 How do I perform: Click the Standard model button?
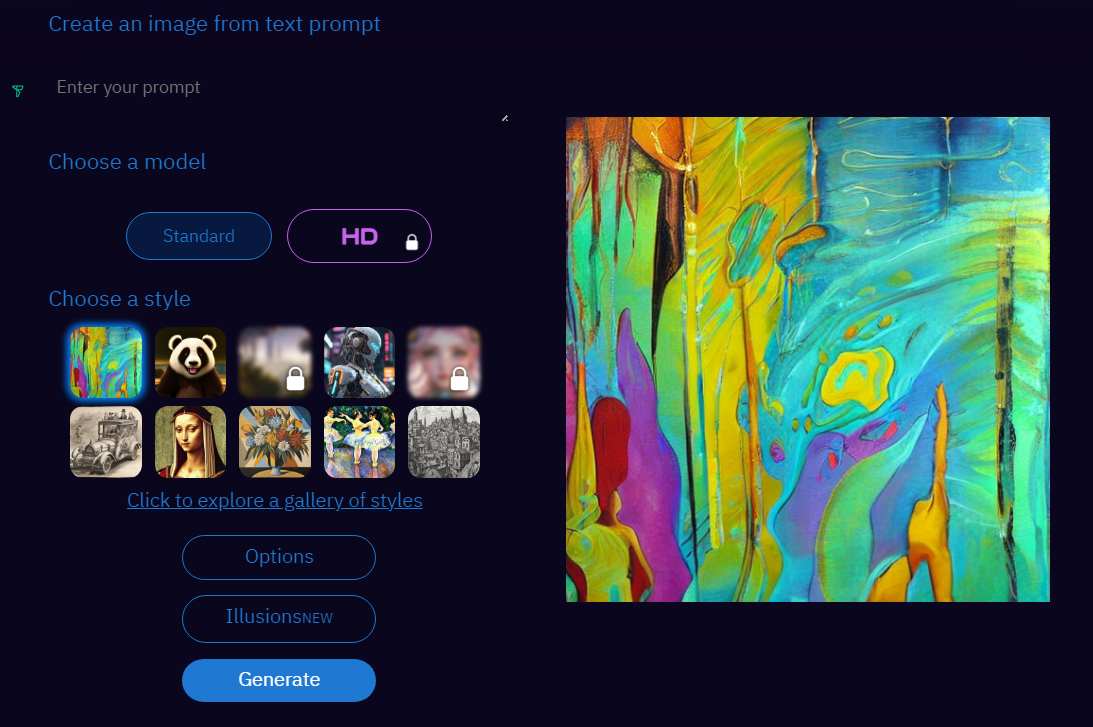(x=199, y=236)
